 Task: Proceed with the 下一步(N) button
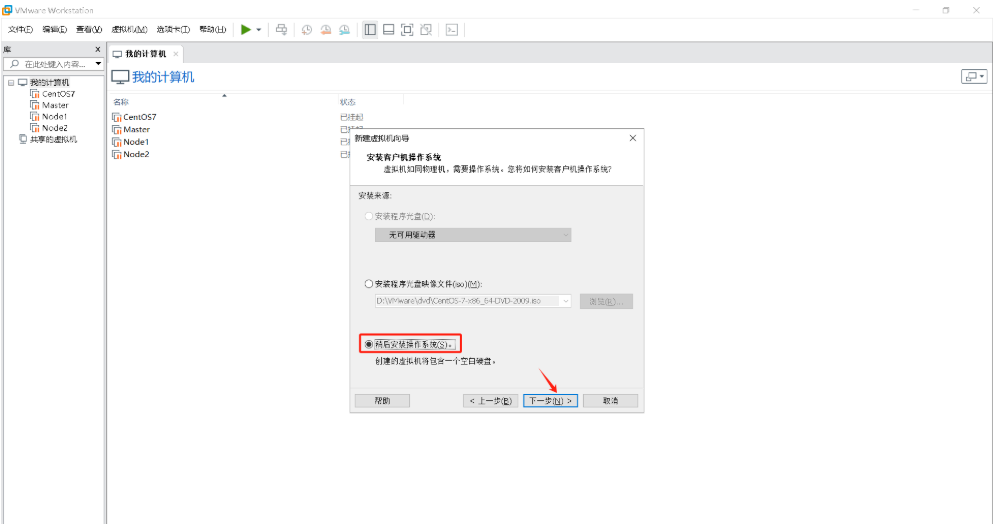[x=550, y=401]
